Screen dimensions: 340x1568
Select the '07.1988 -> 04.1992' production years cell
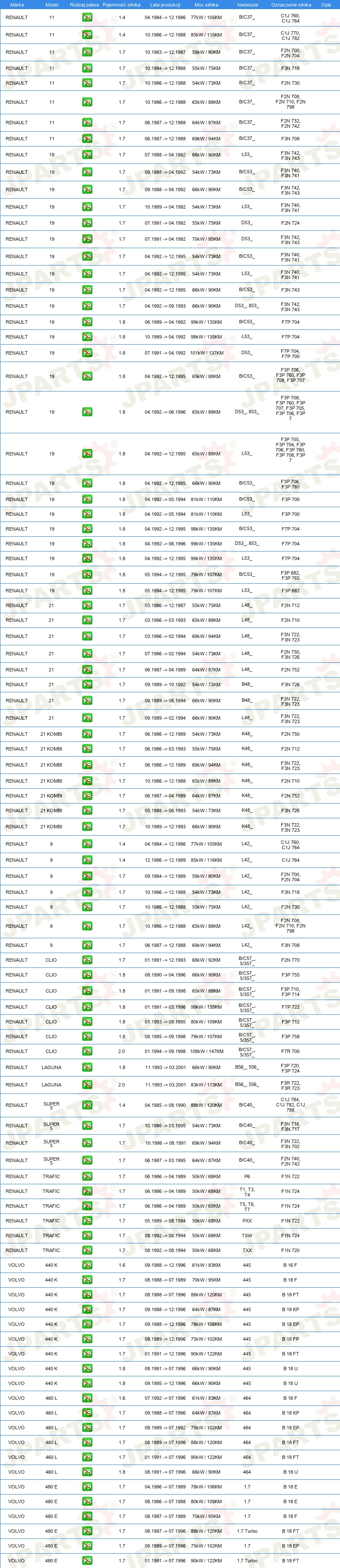click(165, 155)
